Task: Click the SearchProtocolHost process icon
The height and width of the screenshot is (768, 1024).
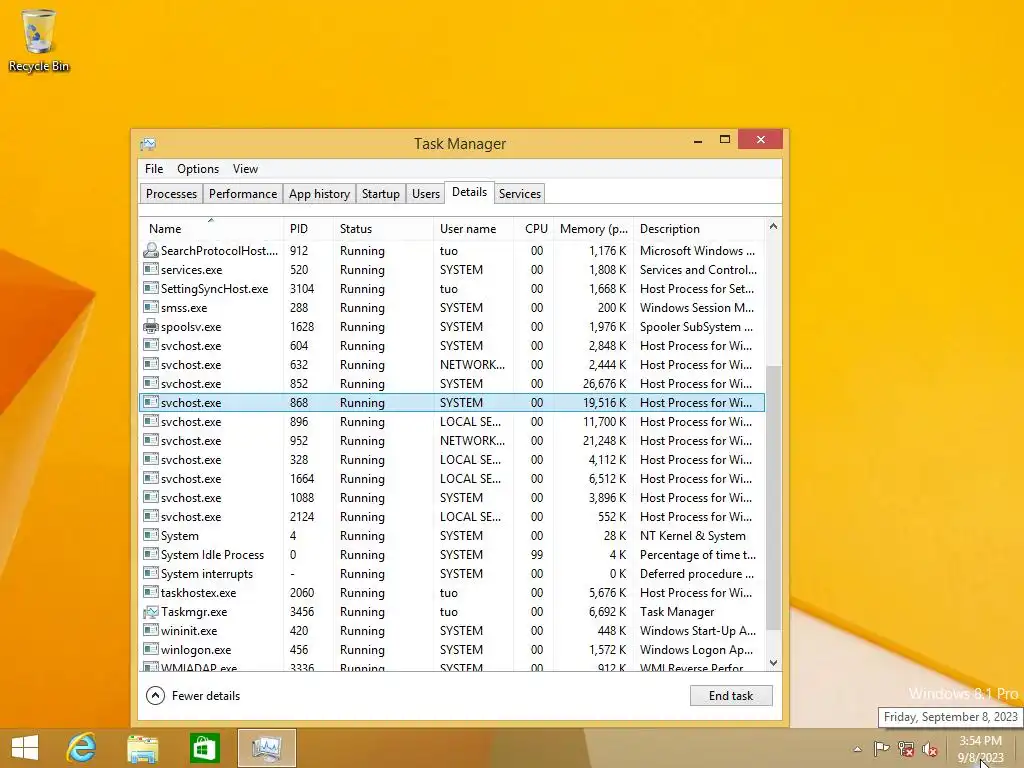Action: pos(151,250)
